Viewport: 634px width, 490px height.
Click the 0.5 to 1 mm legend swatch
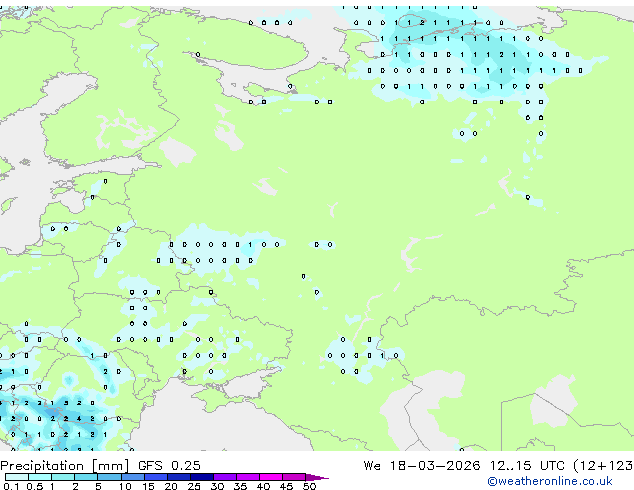[x=40, y=477]
